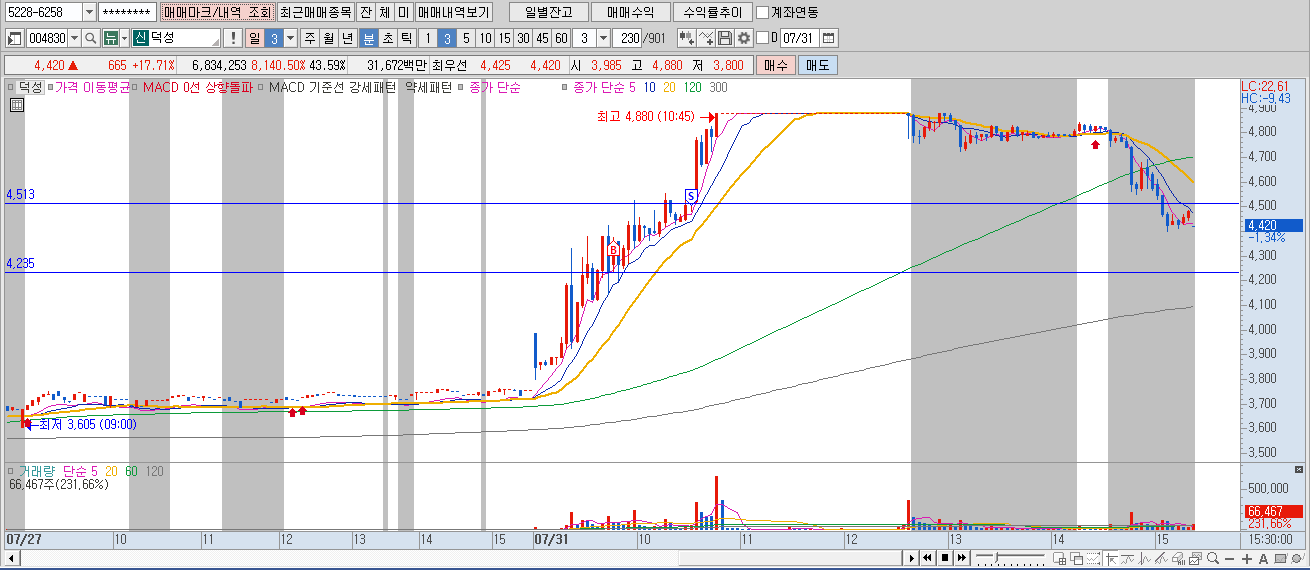Select 틱 tick chart period

pos(405,38)
